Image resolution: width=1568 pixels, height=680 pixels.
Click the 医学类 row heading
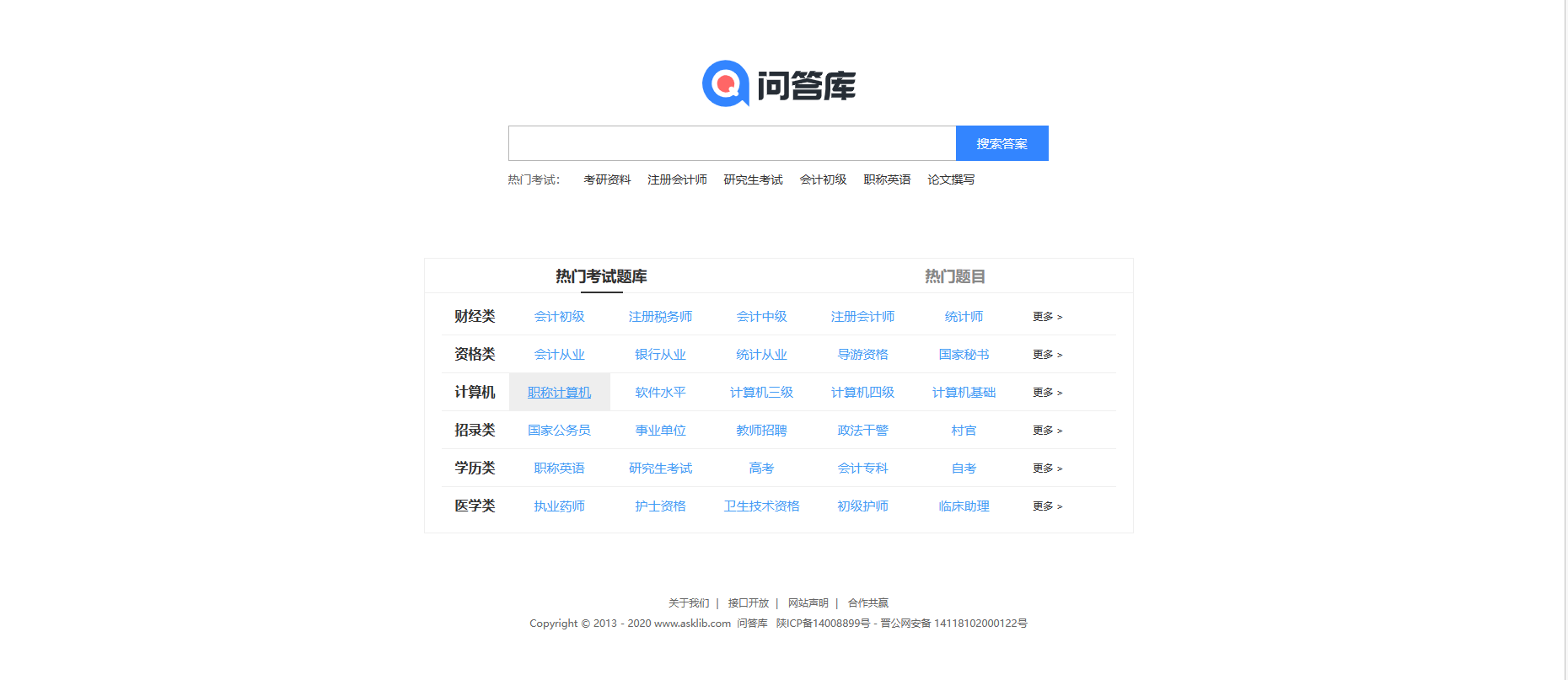(475, 506)
